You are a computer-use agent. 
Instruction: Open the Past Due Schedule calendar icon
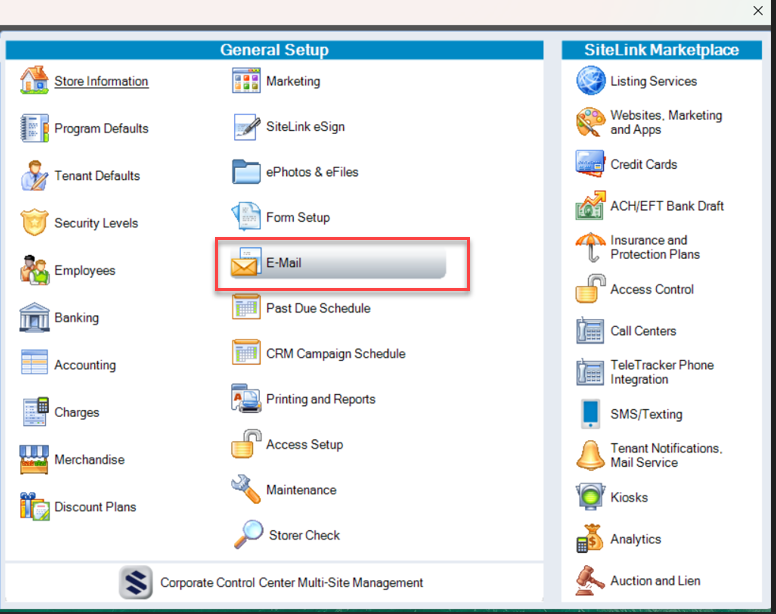pos(246,307)
